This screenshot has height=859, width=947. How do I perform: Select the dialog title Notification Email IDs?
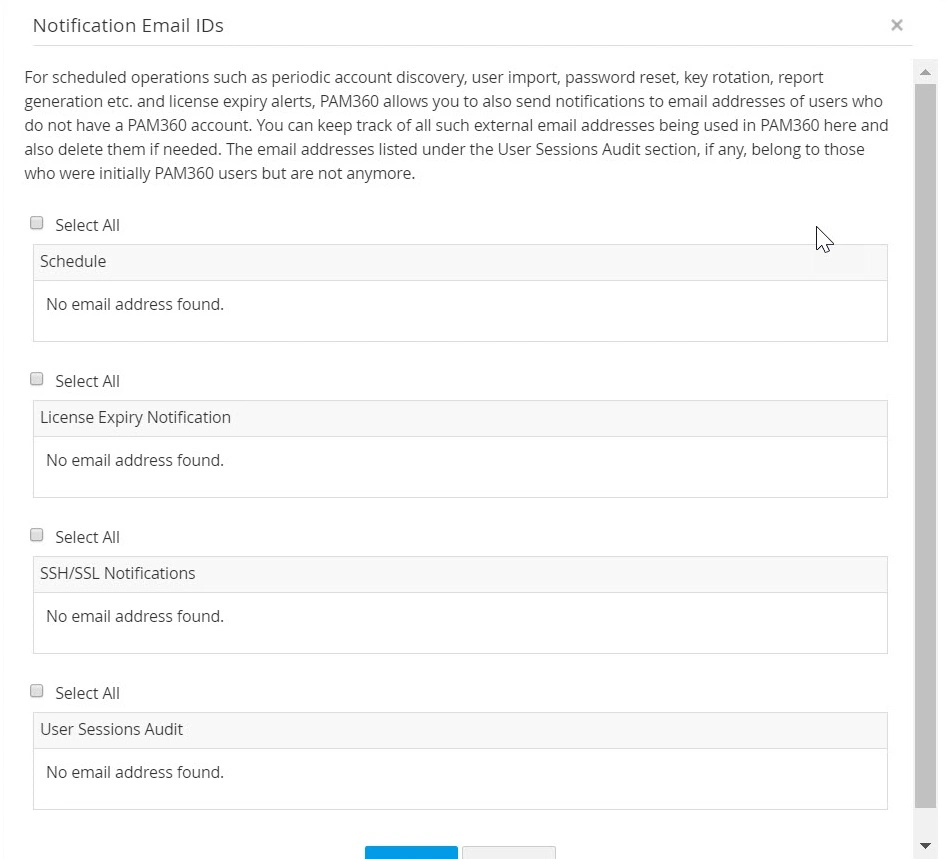click(x=128, y=25)
